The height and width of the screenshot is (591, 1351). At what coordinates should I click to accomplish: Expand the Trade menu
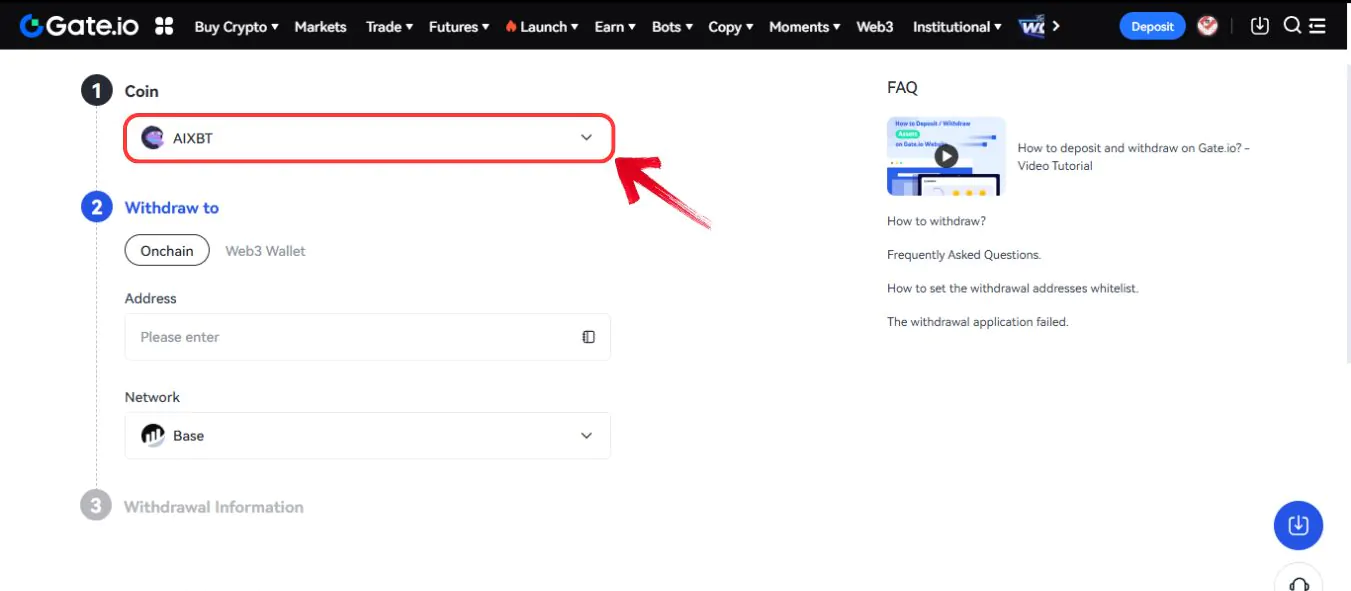point(389,27)
